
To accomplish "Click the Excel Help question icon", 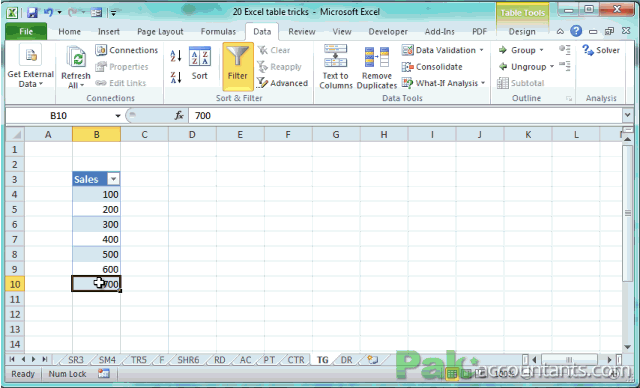I will 576,31.
